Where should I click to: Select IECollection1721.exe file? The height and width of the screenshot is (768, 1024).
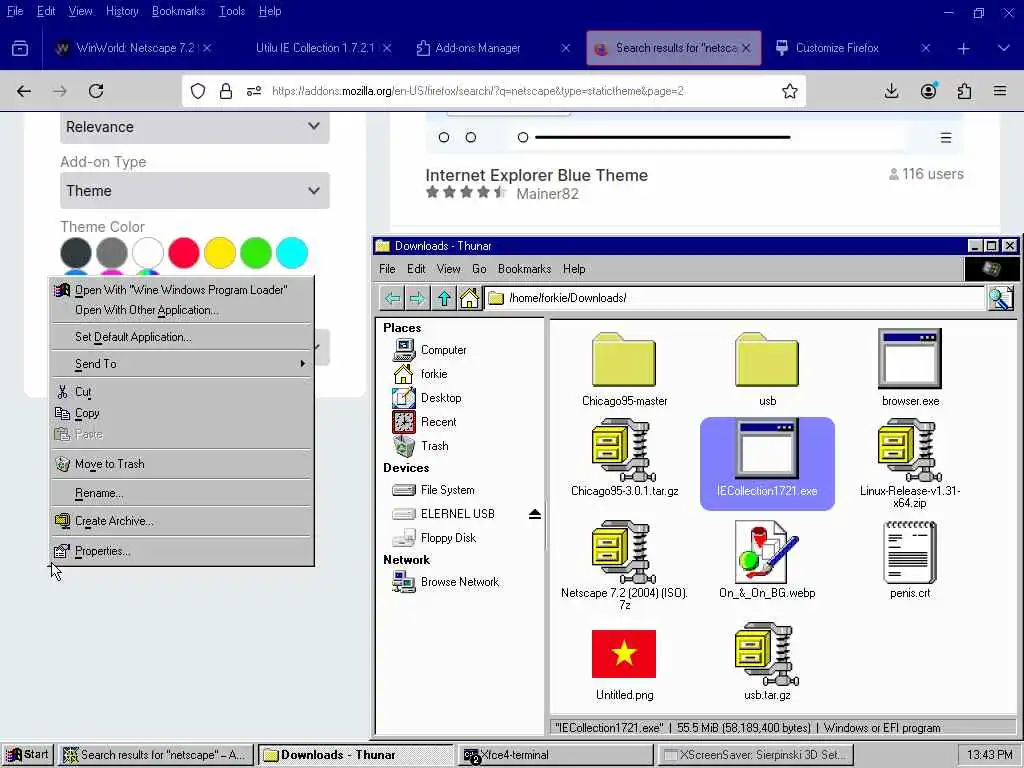tap(767, 463)
